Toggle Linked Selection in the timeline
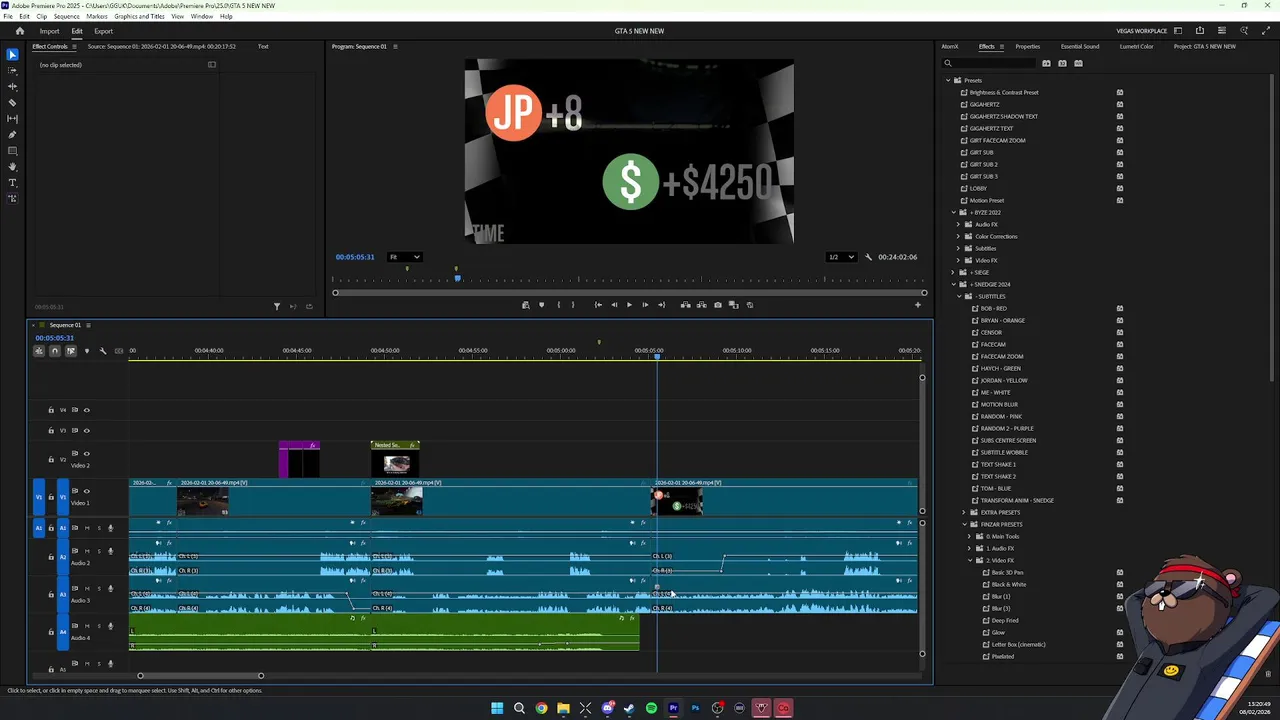Screen dimensions: 1280x720 tap(70, 351)
